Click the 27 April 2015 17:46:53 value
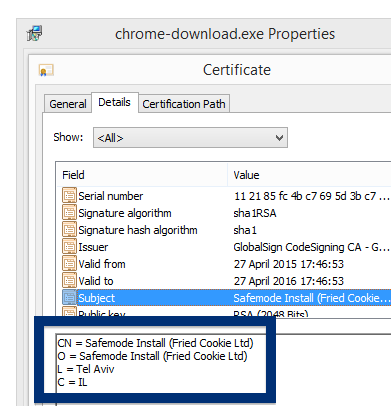The height and width of the screenshot is (406, 391). pyautogui.click(x=289, y=264)
